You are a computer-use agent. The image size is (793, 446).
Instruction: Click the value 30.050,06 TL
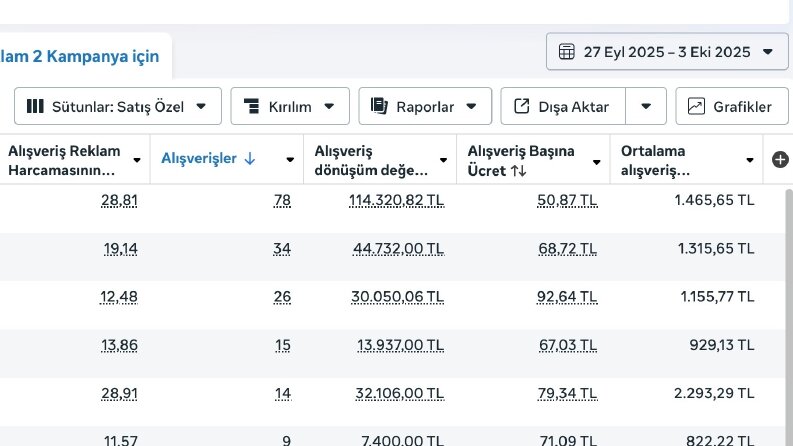tap(398, 297)
